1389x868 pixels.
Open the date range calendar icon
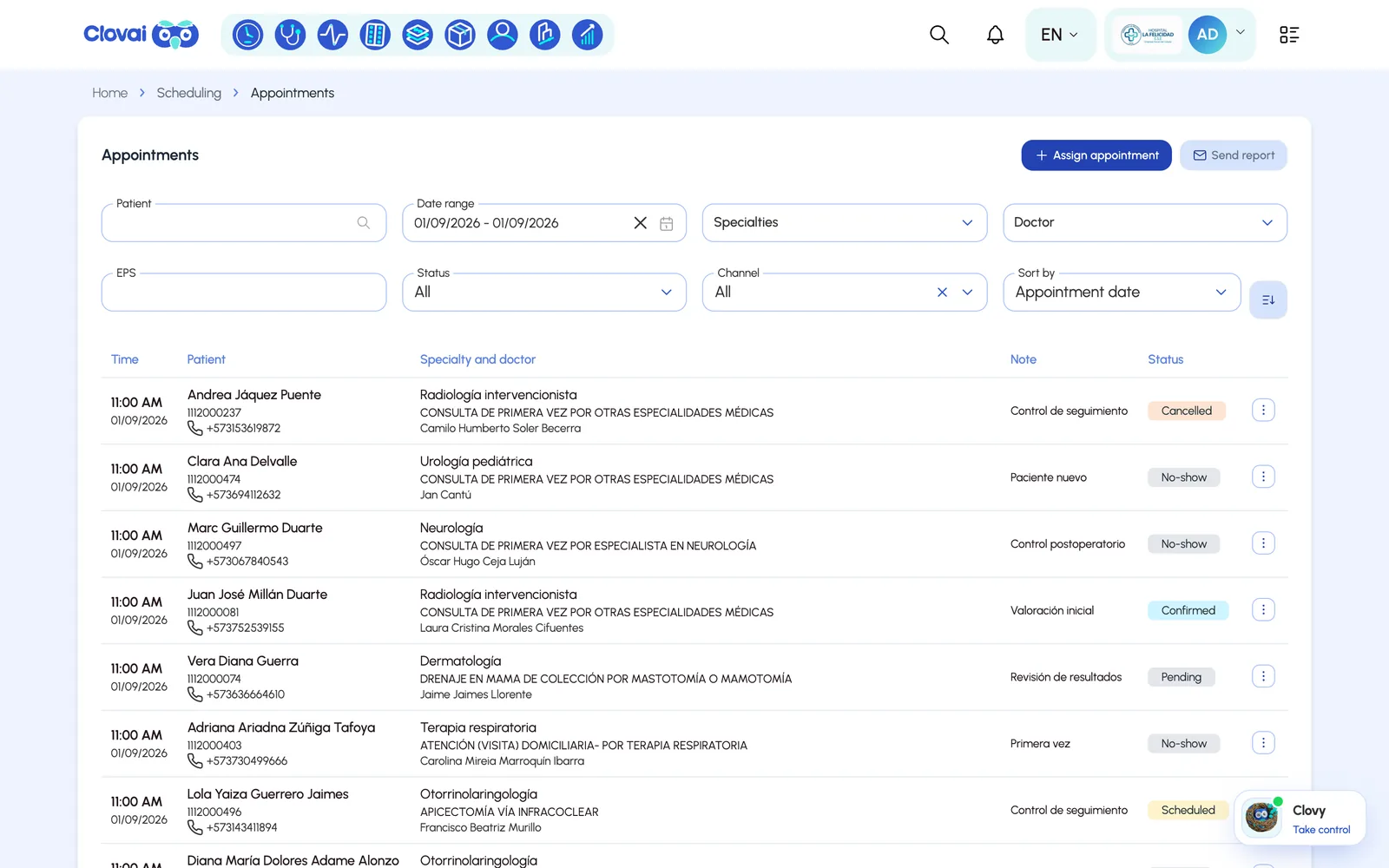[x=667, y=223]
